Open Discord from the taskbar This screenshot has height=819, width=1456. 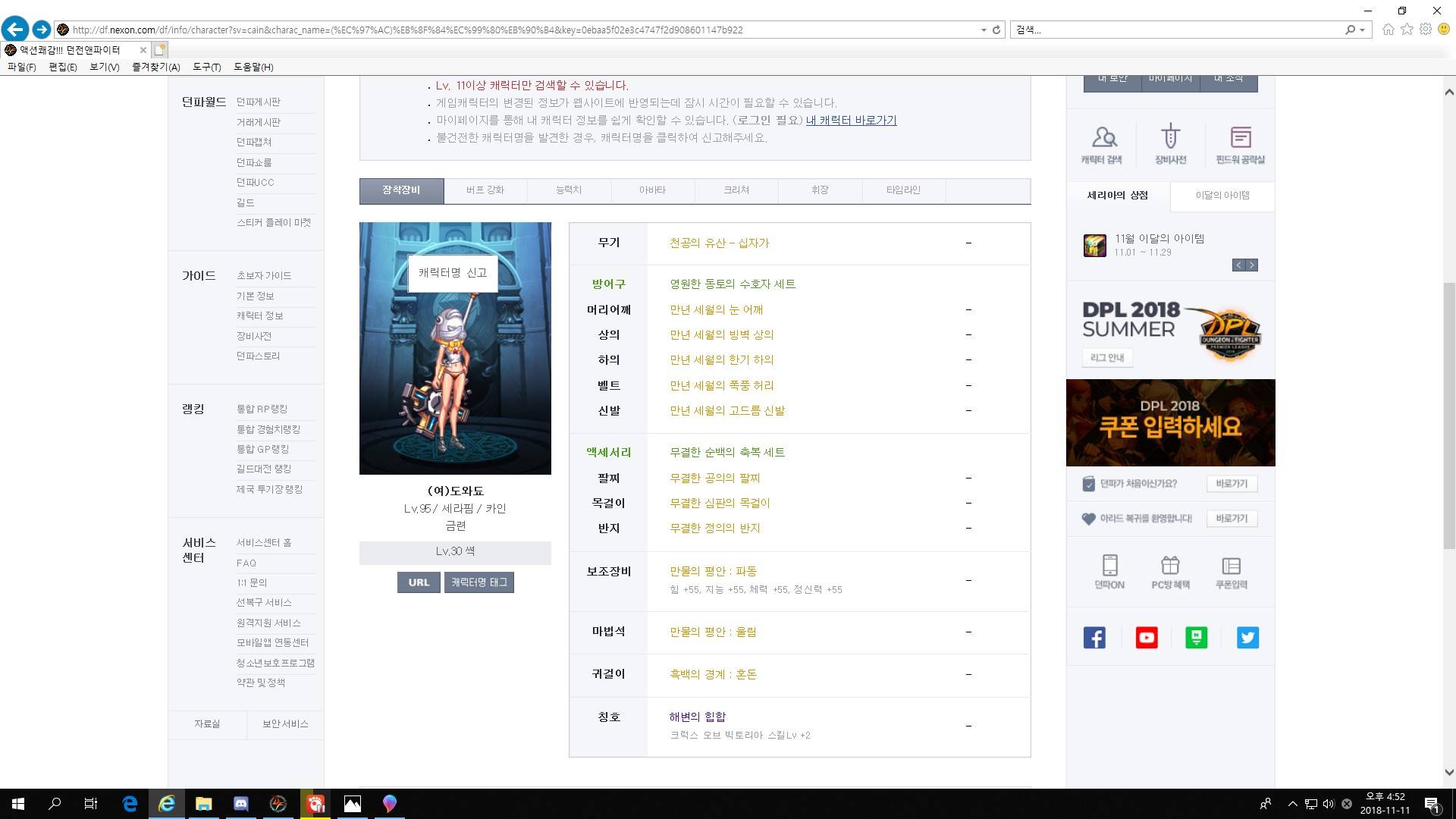pyautogui.click(x=240, y=804)
